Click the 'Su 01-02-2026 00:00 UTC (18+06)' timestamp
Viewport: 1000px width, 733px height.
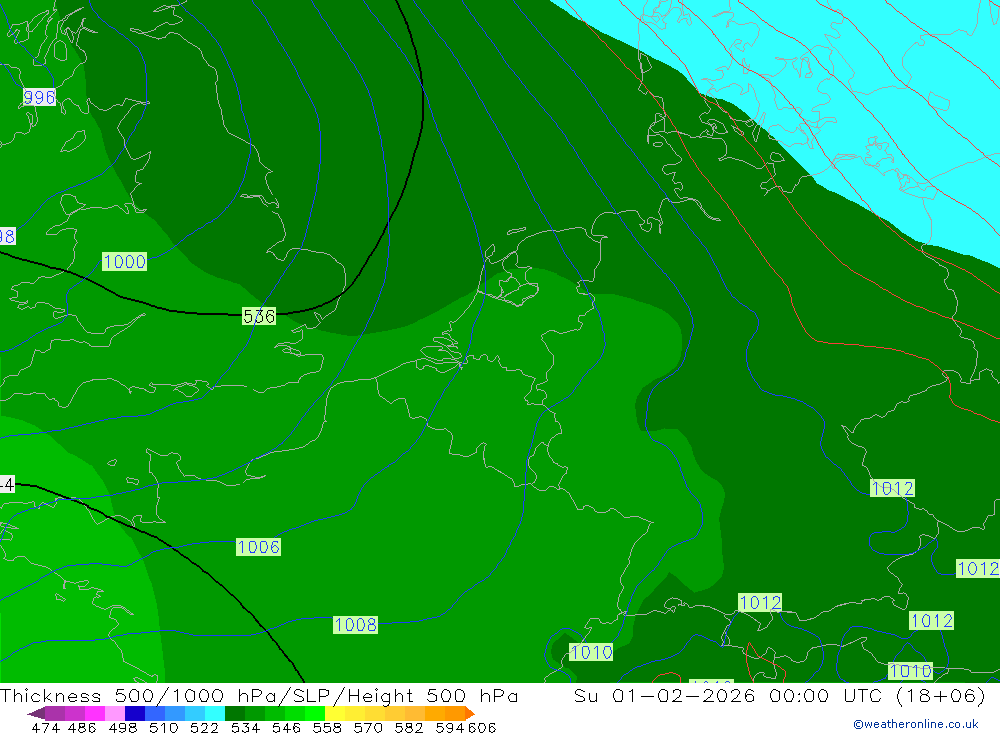[779, 695]
